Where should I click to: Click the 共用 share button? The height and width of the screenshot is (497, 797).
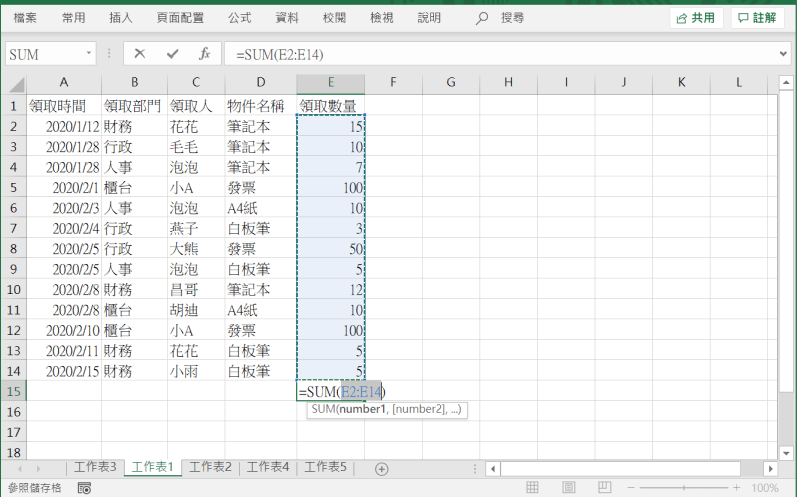[696, 18]
